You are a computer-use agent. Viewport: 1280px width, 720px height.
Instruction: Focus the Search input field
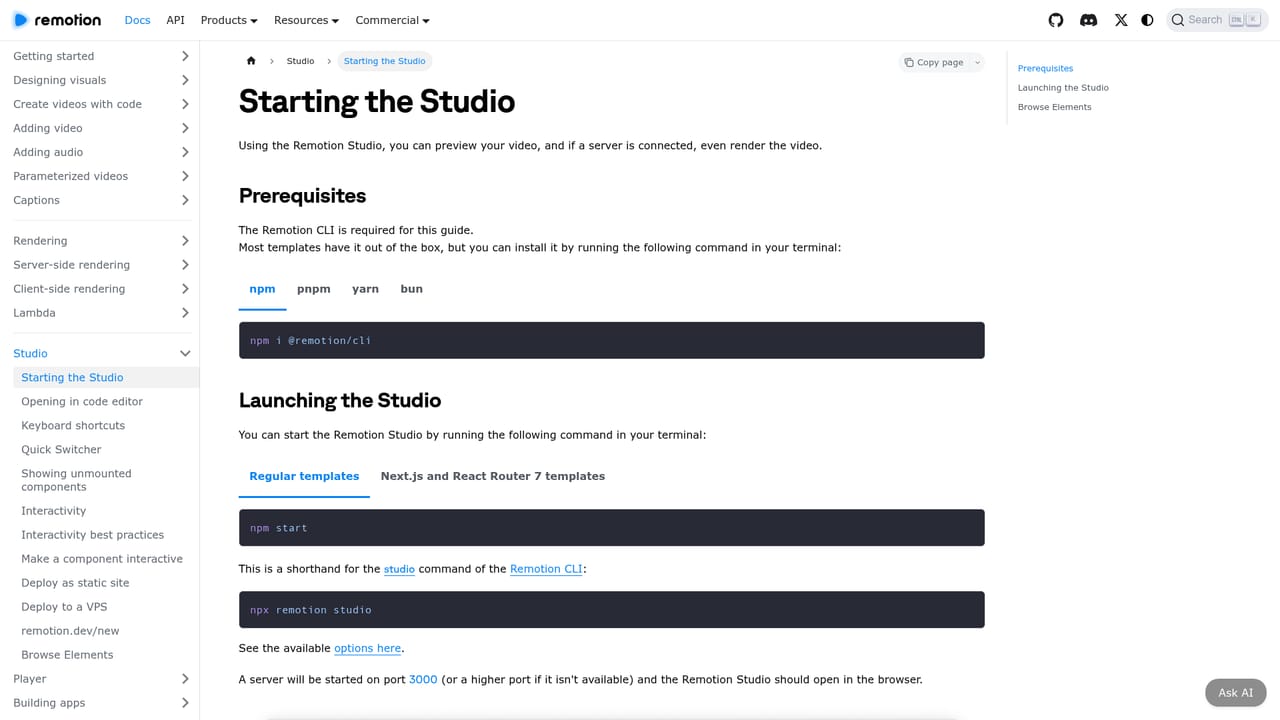(1217, 20)
